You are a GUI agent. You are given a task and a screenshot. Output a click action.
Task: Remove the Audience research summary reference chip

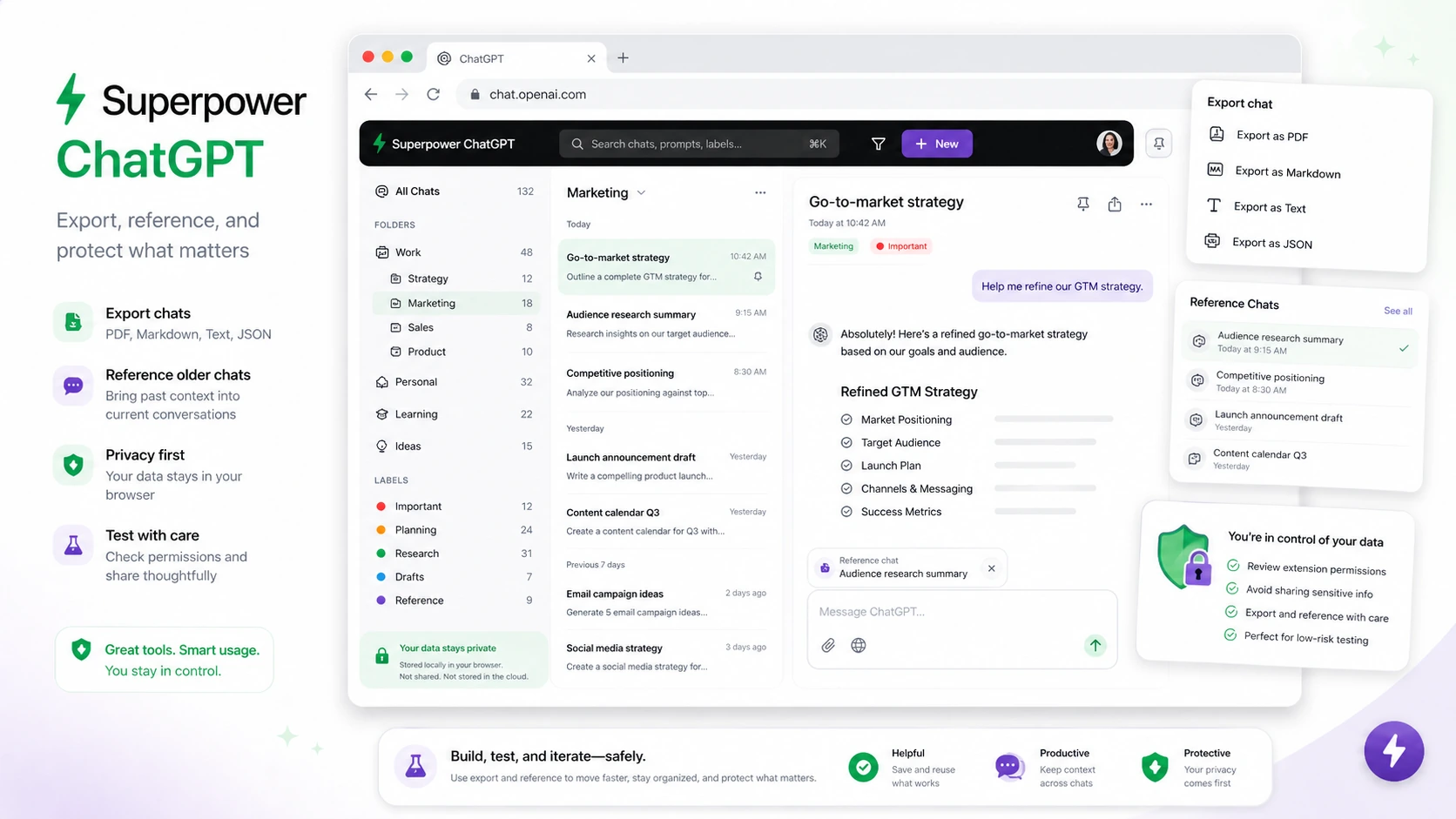pyautogui.click(x=991, y=568)
